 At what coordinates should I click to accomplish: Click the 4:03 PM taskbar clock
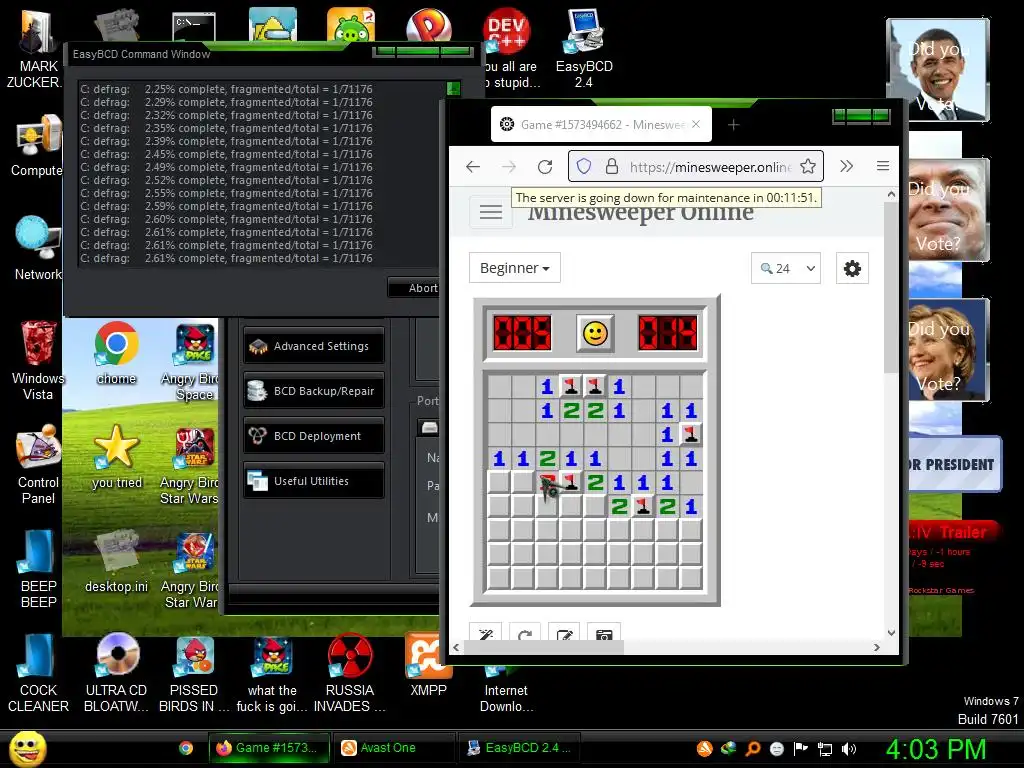coord(935,749)
